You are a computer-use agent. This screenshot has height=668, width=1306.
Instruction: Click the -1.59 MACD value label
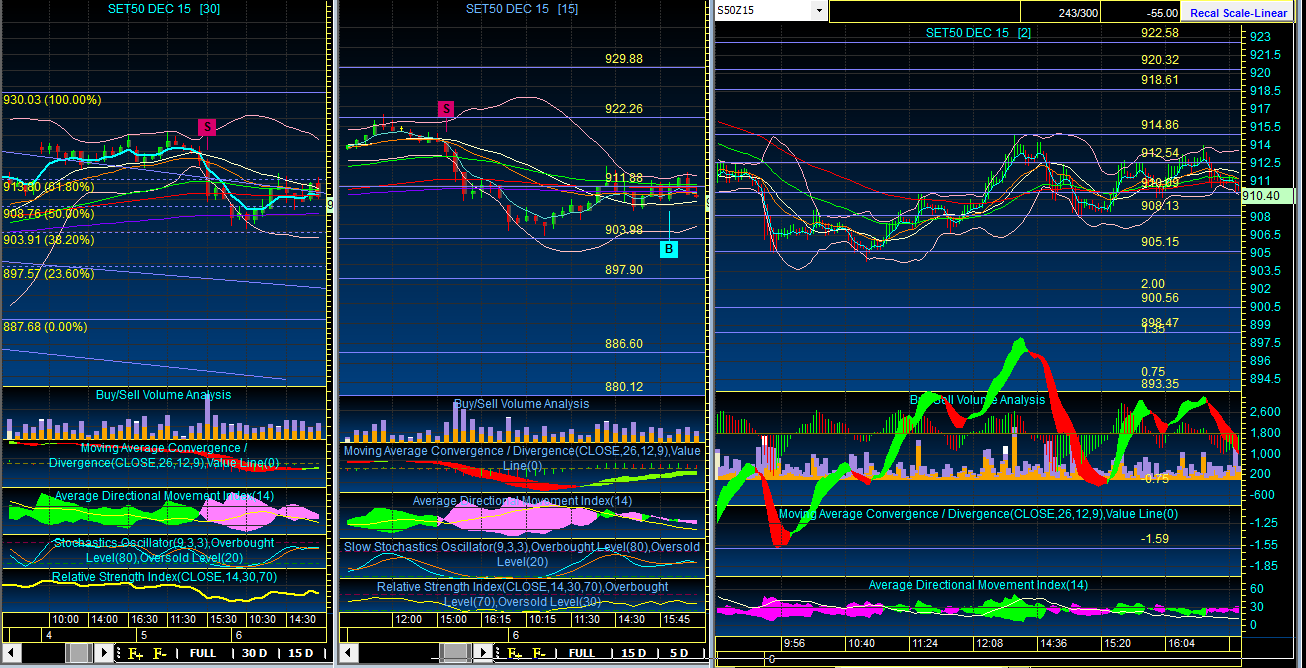tap(1155, 539)
